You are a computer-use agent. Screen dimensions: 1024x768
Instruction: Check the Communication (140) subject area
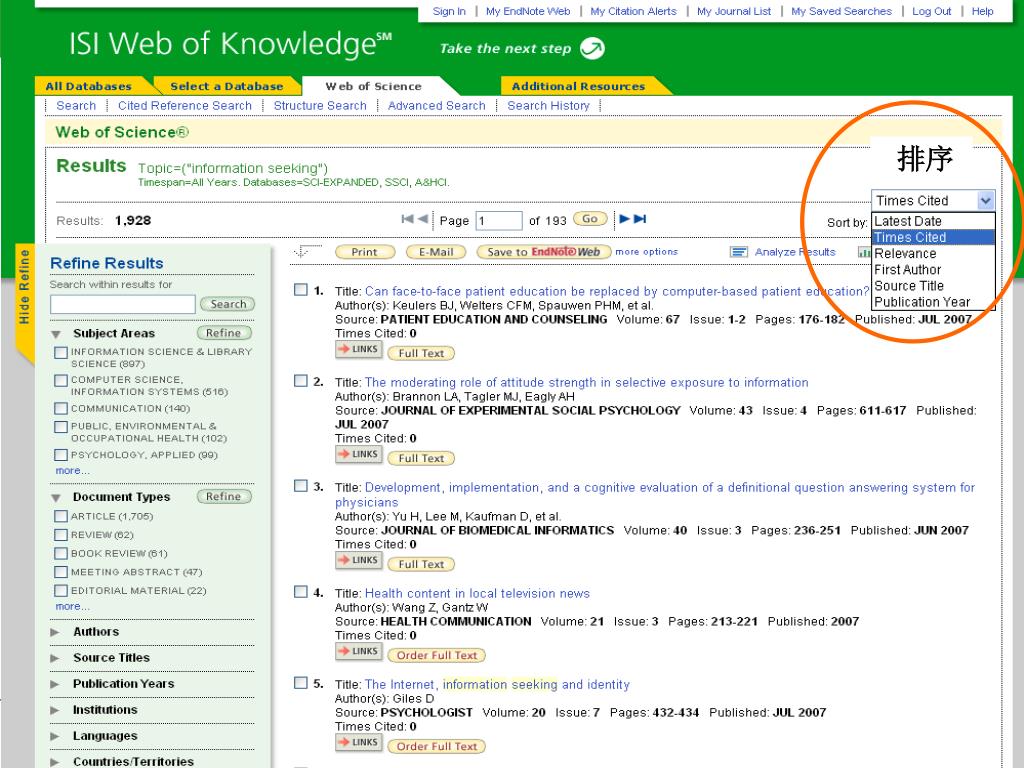click(61, 408)
